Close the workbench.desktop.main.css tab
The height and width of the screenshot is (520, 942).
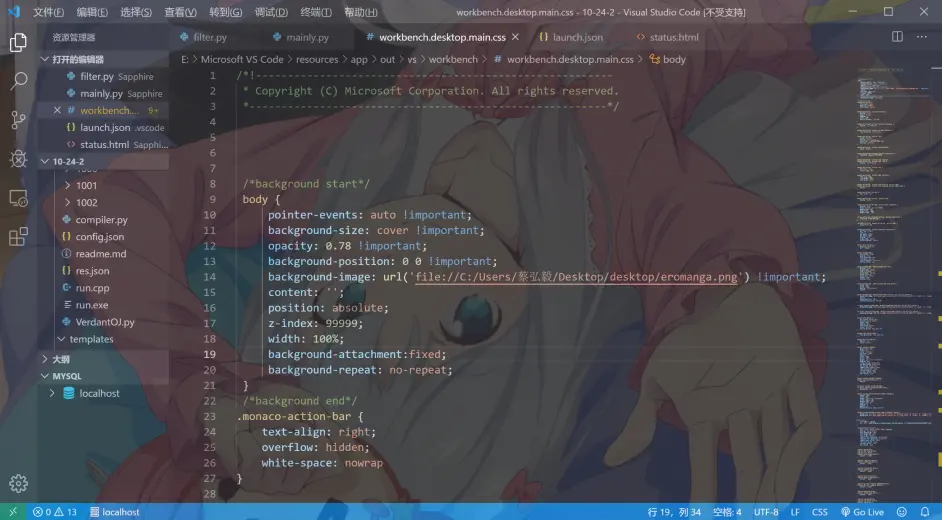(515, 37)
